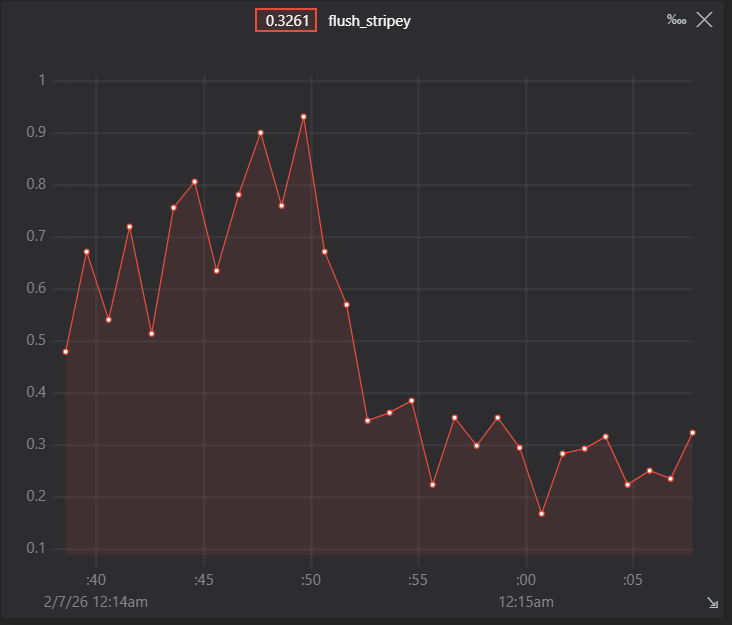Select the 12:15am time label
Viewport: 732px width, 625px height.
tap(526, 602)
